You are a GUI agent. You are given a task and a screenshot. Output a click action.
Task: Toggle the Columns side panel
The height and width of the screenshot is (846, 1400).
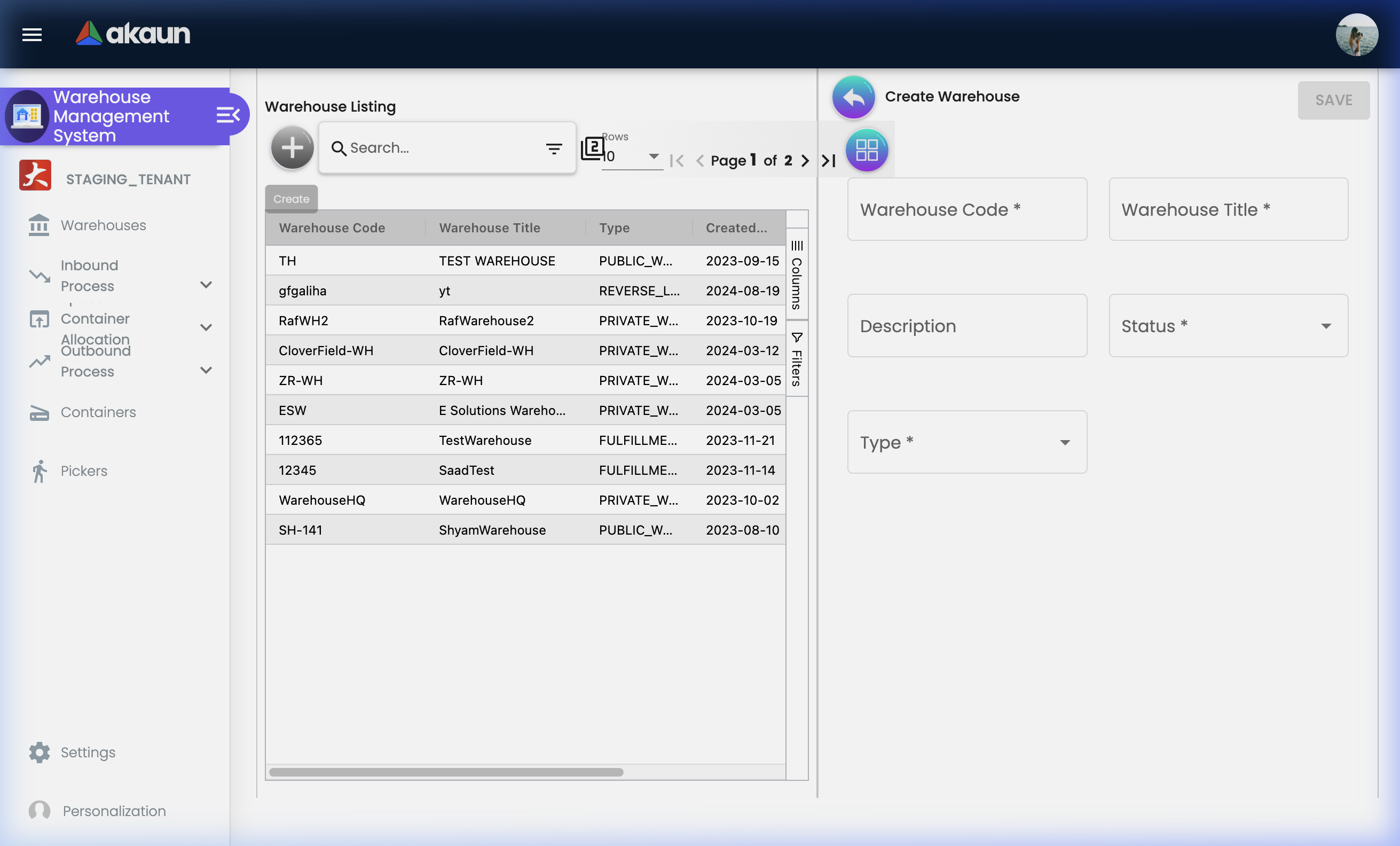[x=797, y=276]
